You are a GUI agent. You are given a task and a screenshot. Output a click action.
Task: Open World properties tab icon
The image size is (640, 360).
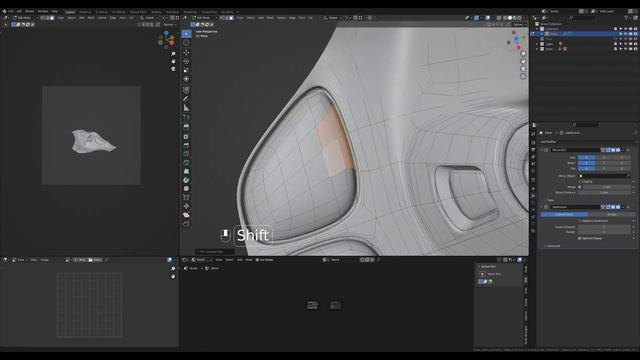click(x=533, y=171)
